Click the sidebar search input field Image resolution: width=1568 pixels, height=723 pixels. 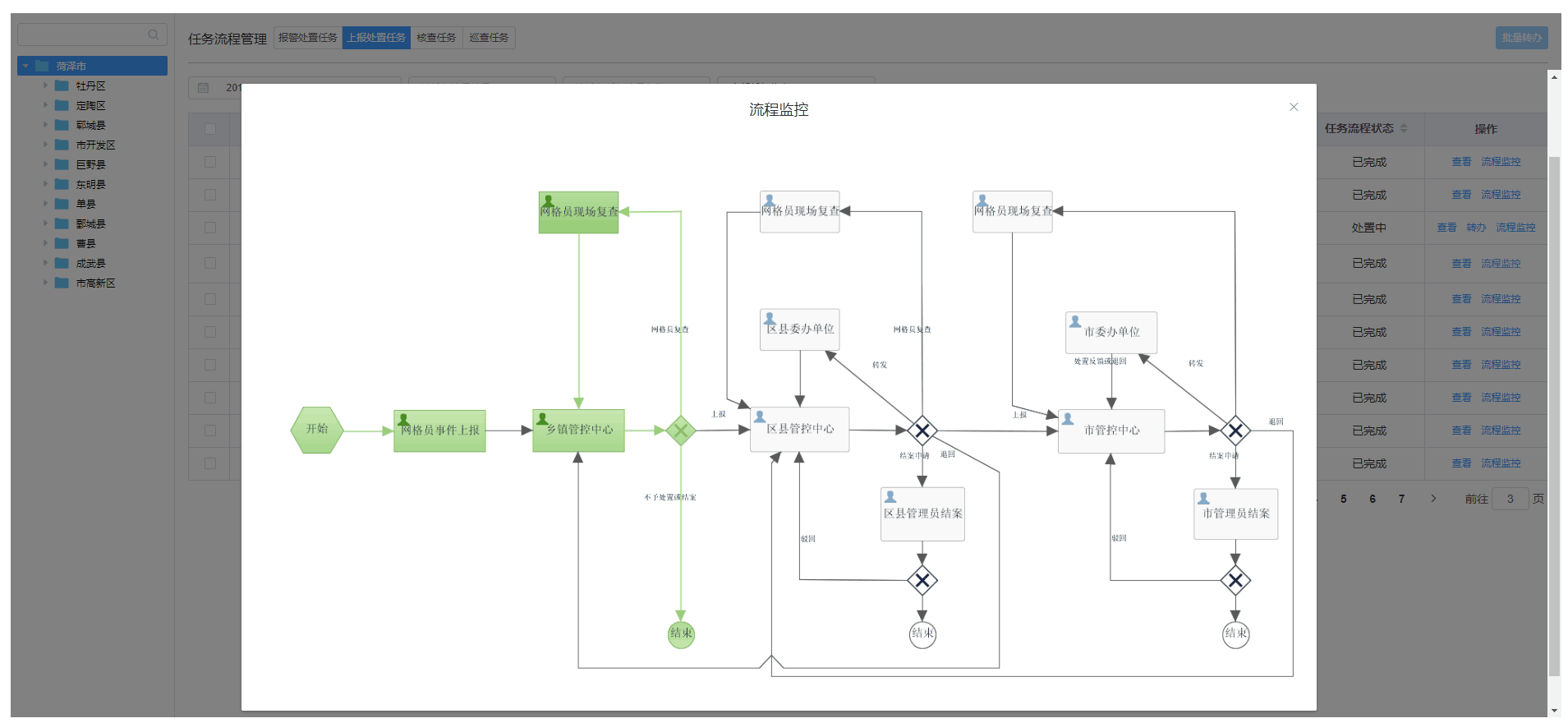coord(92,35)
